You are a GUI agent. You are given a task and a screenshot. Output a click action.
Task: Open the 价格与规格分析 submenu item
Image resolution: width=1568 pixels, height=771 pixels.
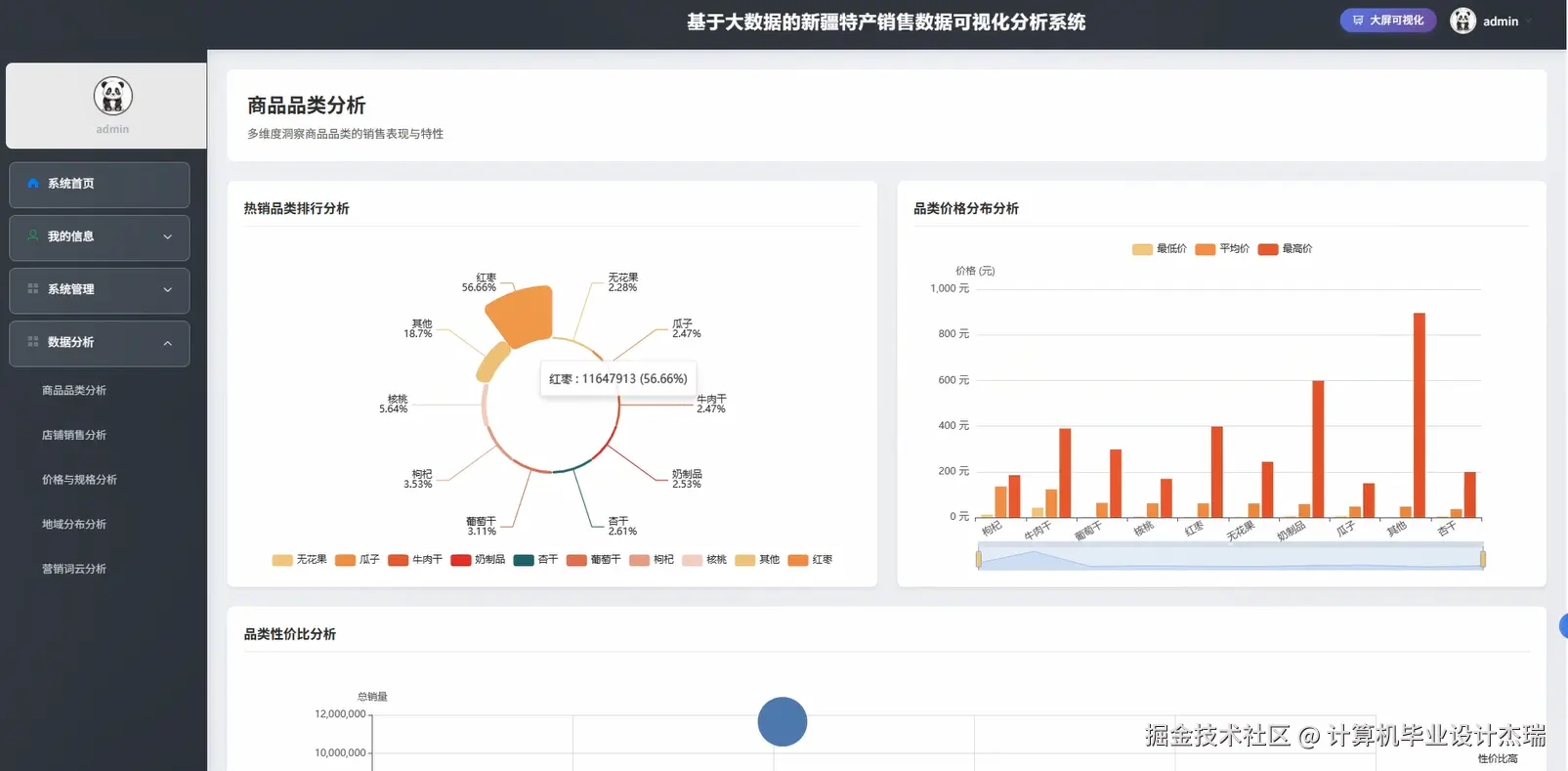click(79, 480)
